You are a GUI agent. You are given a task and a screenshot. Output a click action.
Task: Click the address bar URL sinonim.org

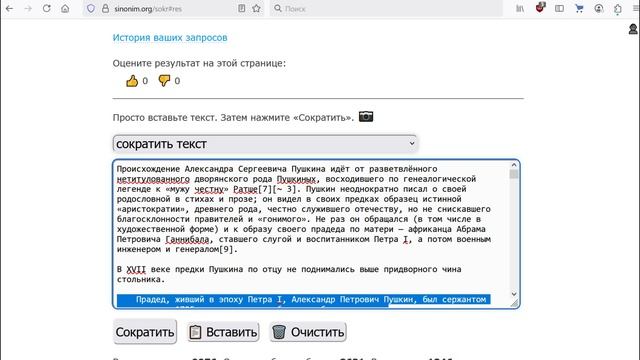[148, 9]
